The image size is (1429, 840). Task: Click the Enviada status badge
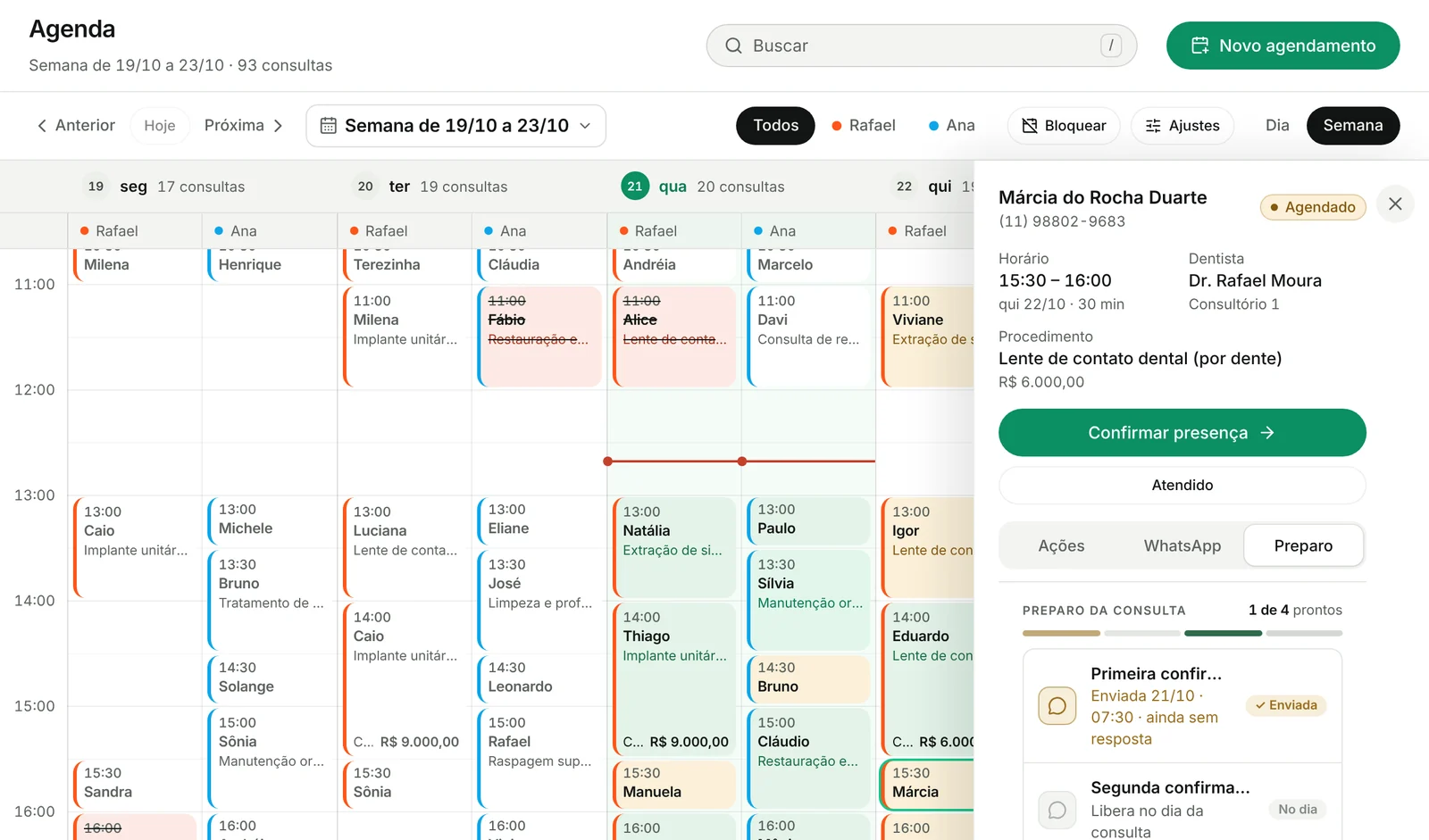pos(1285,705)
